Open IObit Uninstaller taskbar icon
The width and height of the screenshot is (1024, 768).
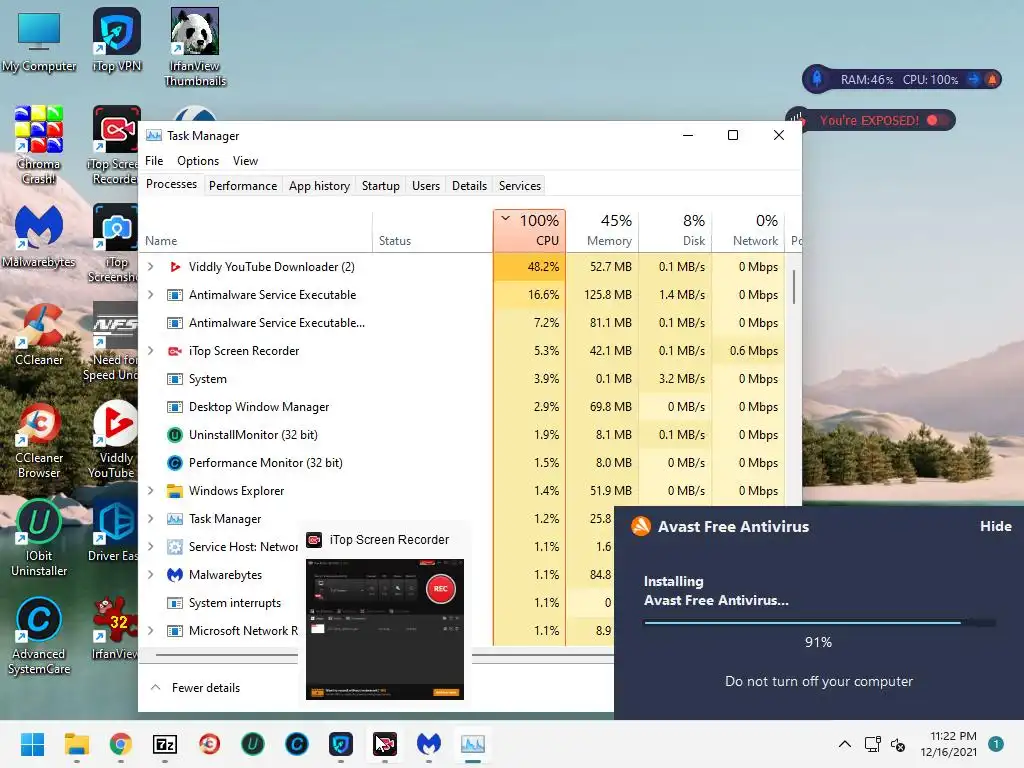[253, 744]
